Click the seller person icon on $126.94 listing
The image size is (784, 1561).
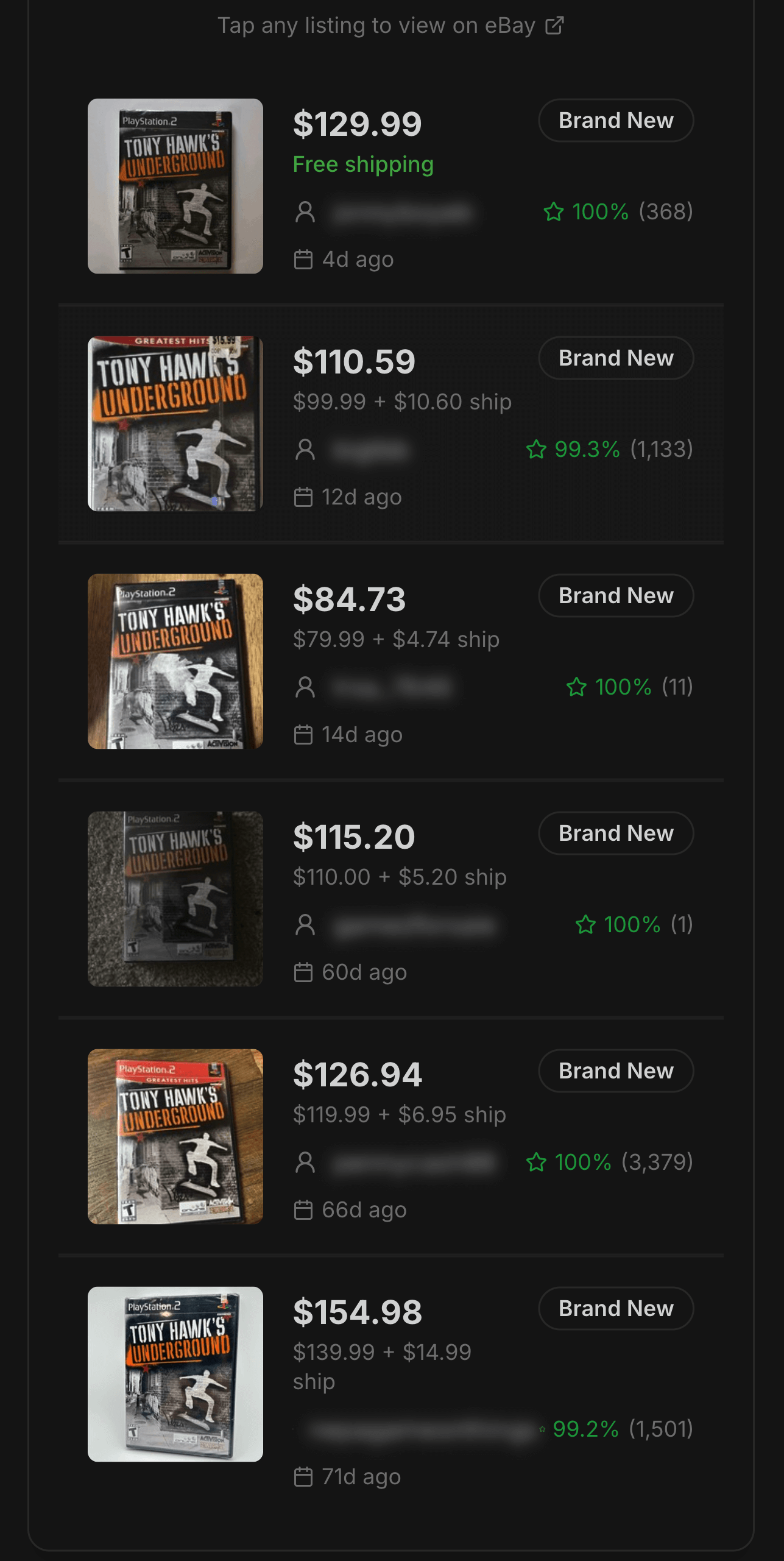[x=305, y=1163]
